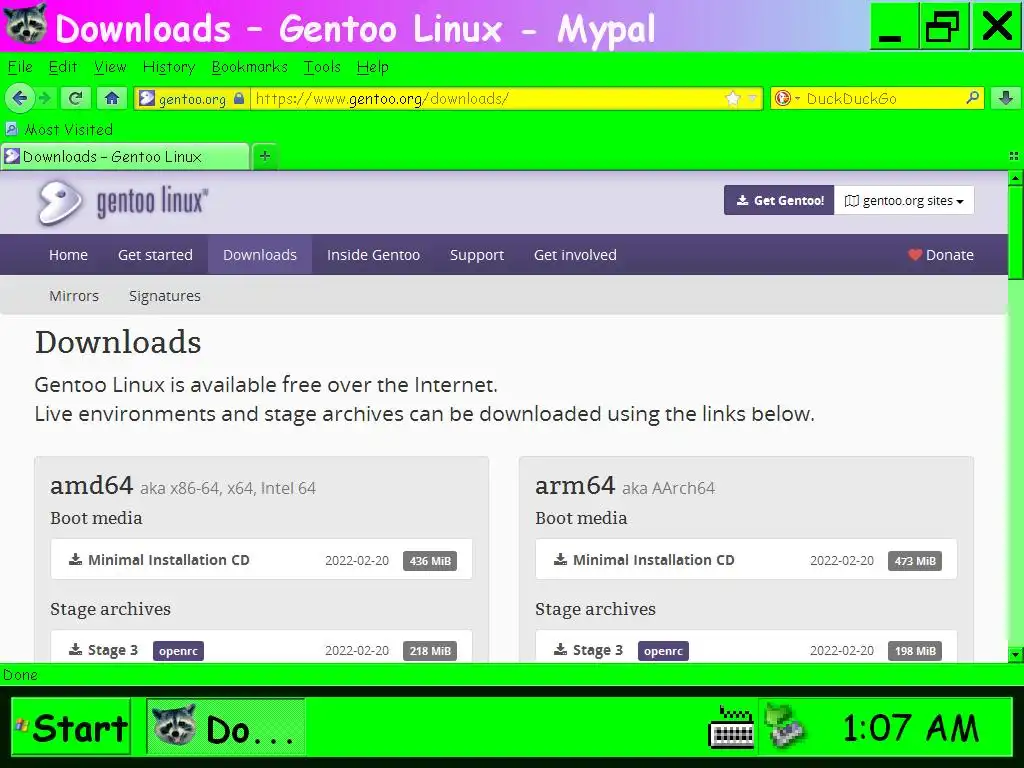The image size is (1024, 768).
Task: Open the Mirrors sub-navigation link
Action: click(74, 296)
